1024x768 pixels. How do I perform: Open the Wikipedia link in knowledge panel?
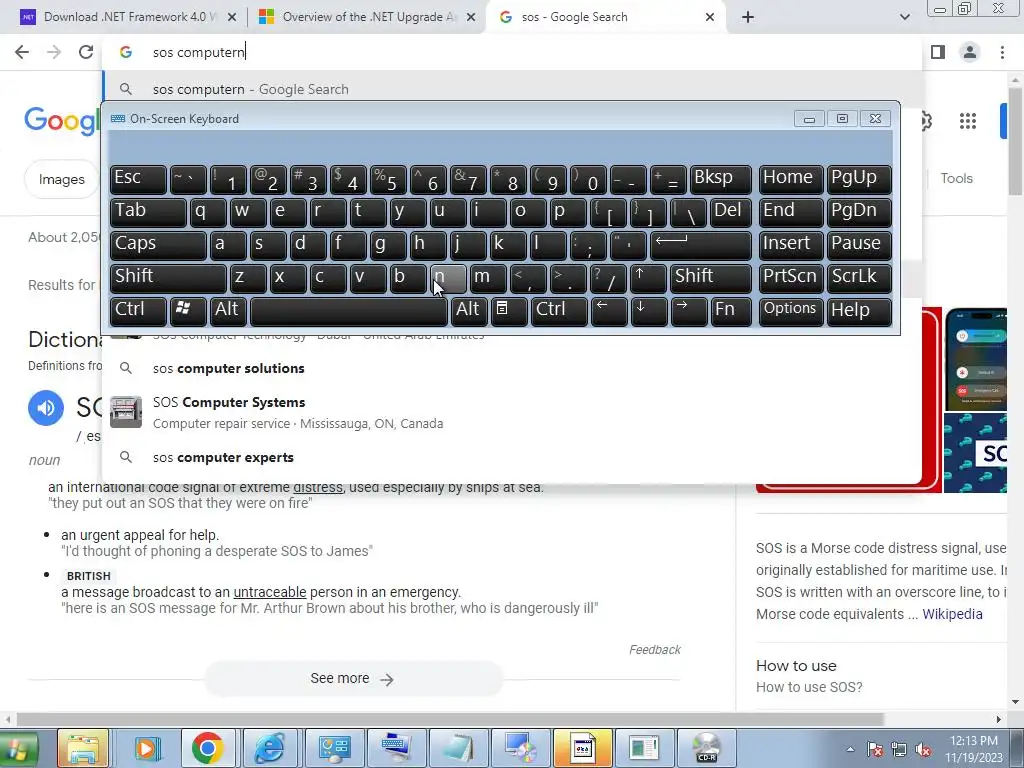click(952, 614)
